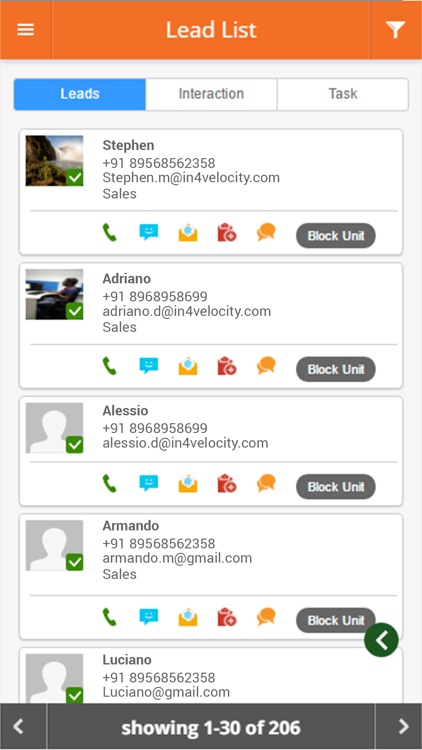Open Adriano's profile photo thumbnail
The image size is (422, 750).
[x=54, y=294]
